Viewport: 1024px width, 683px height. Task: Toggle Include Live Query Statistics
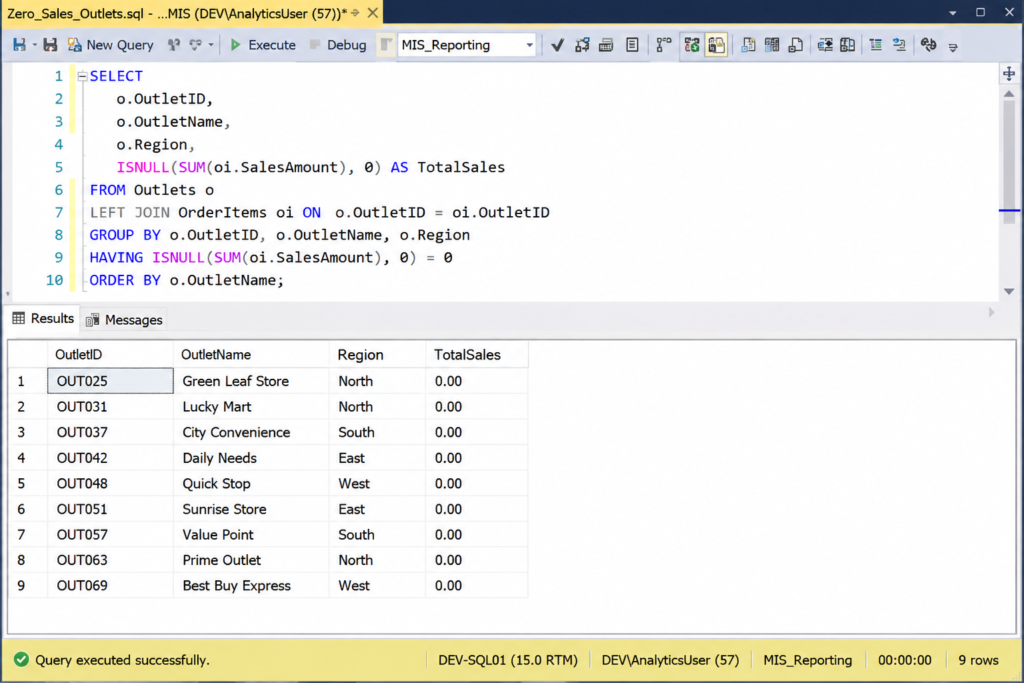(x=692, y=45)
